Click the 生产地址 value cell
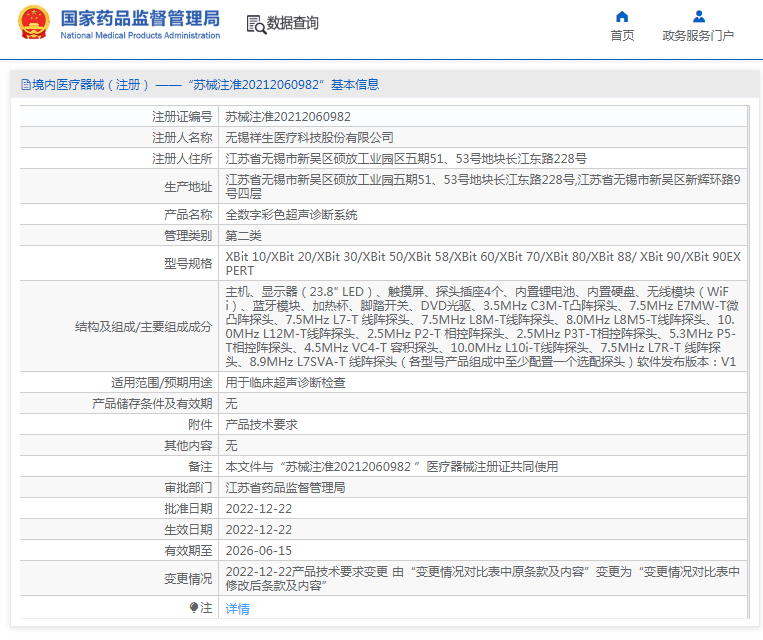763x640 pixels. 483,186
